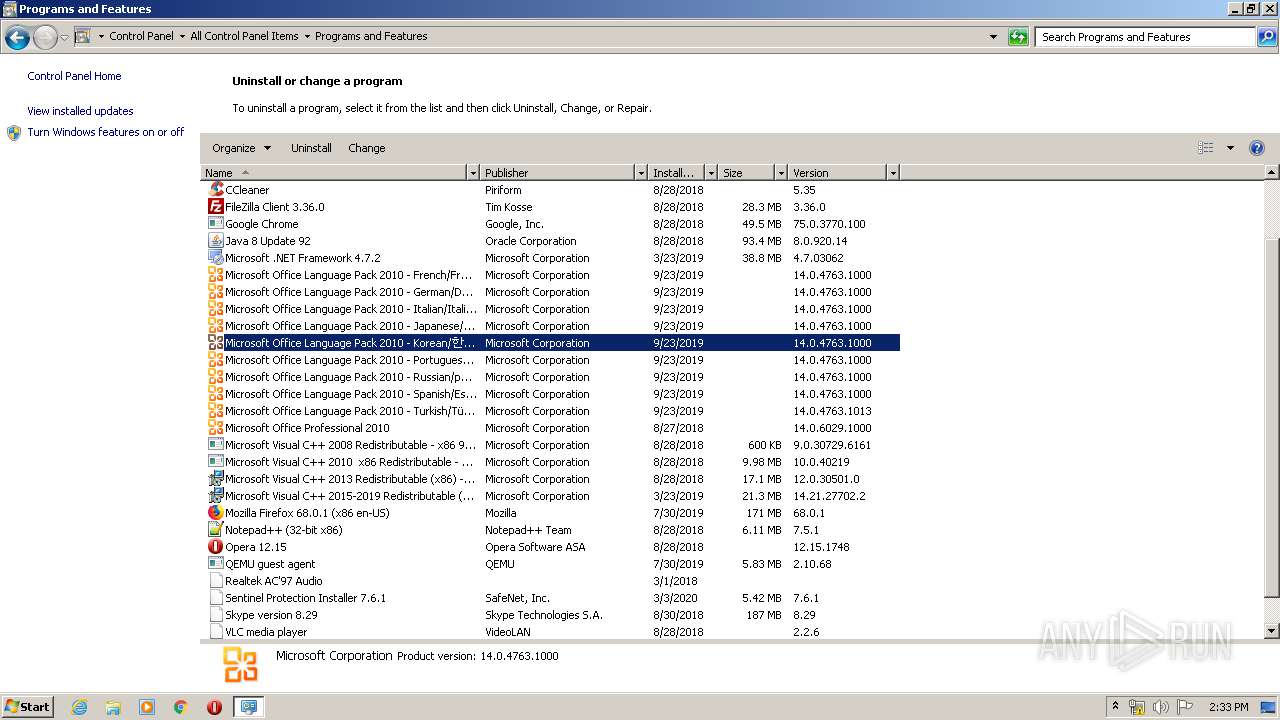Click the list scrollbar down arrow
Viewport: 1280px width, 720px height.
pos(1272,632)
